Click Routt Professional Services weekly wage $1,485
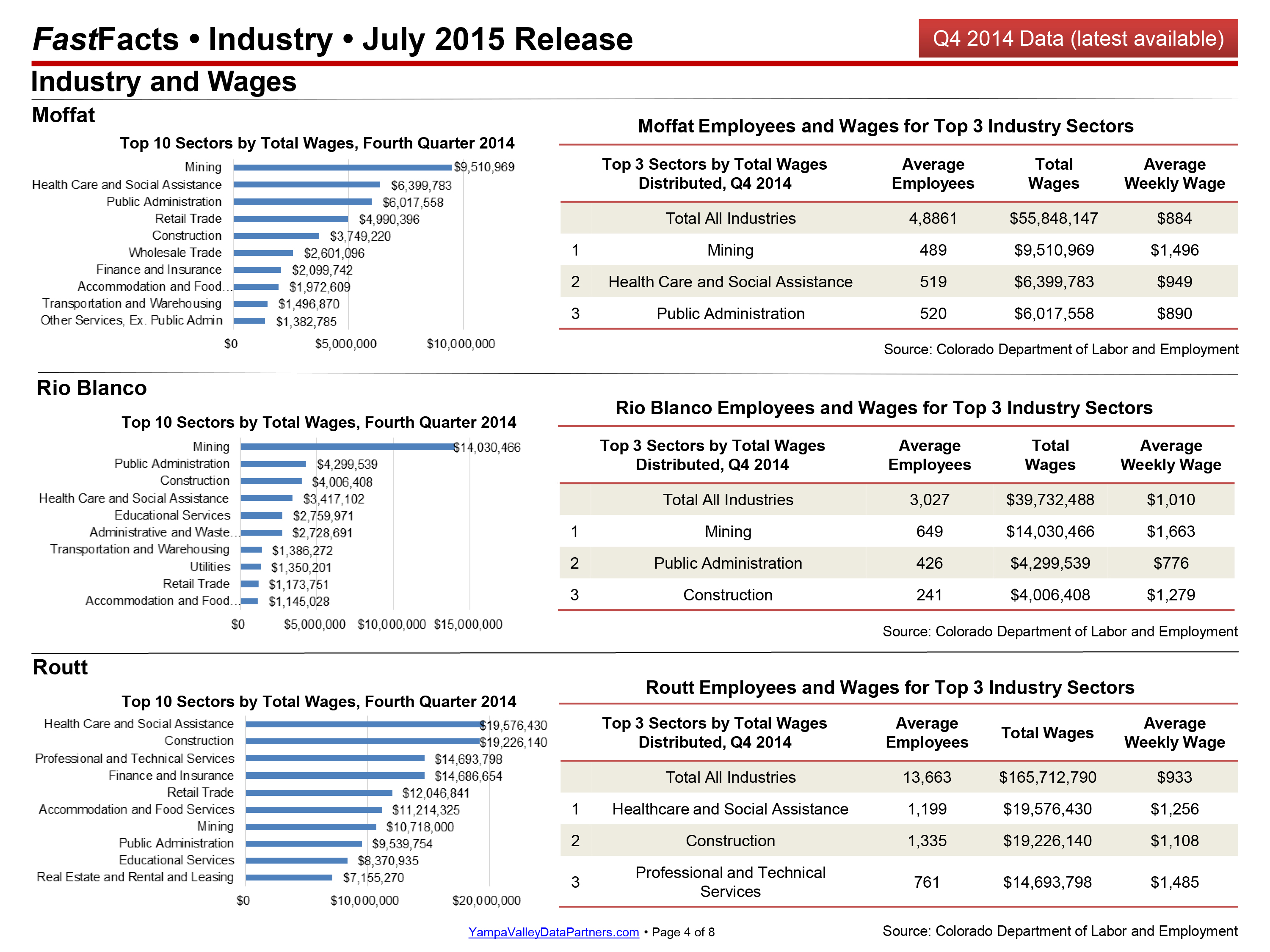This screenshot has width=1270, height=952. (x=1175, y=882)
